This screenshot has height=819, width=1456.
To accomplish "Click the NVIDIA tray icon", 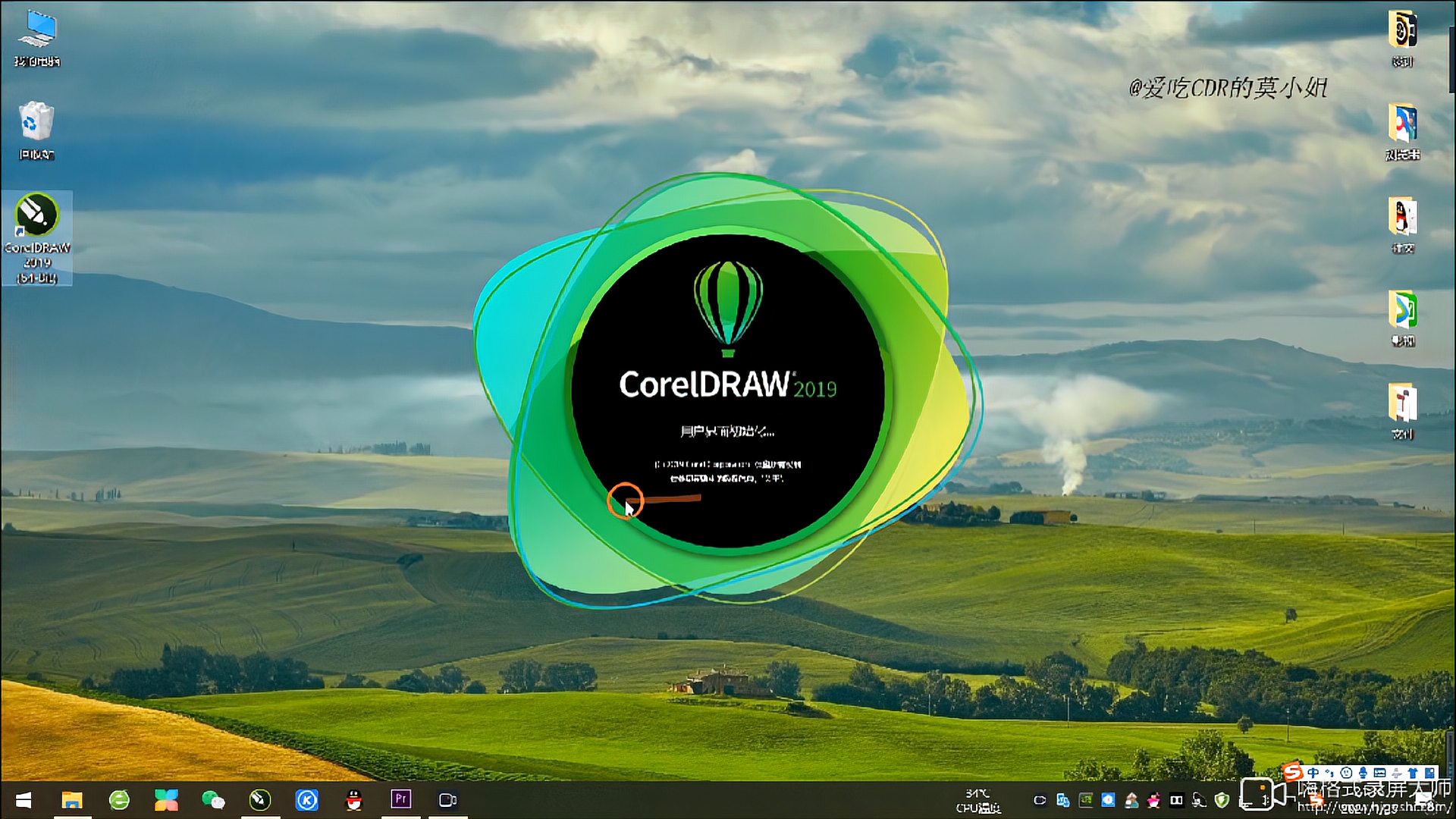I will coord(1086,800).
